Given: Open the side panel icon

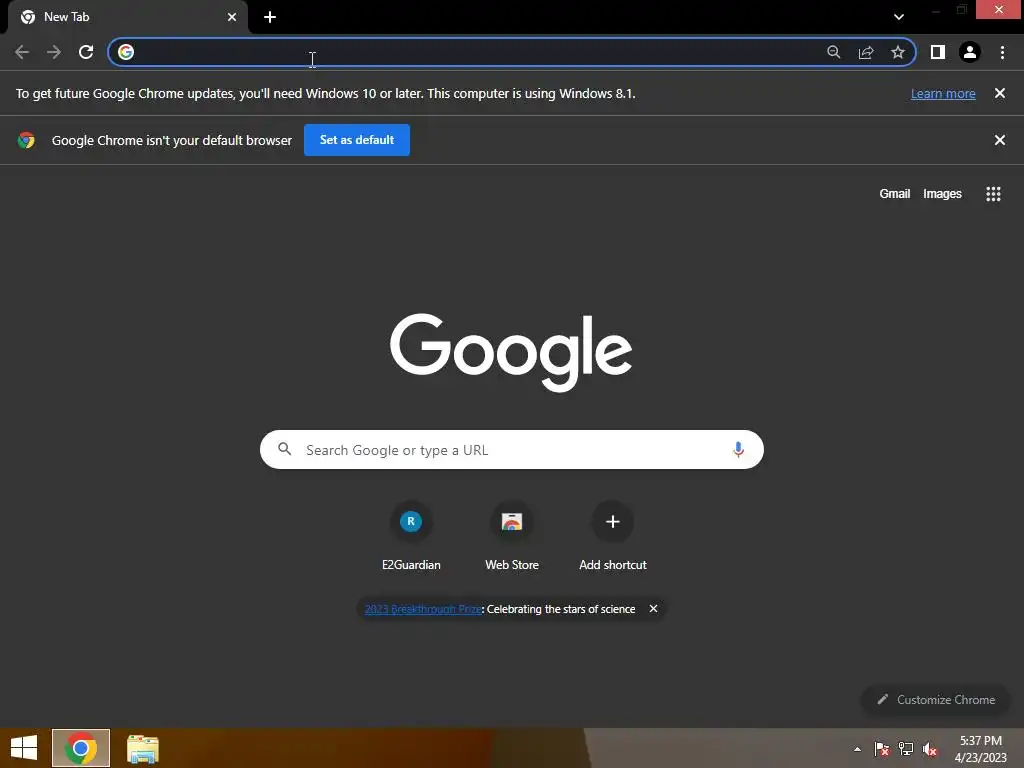Looking at the screenshot, I should (938, 52).
